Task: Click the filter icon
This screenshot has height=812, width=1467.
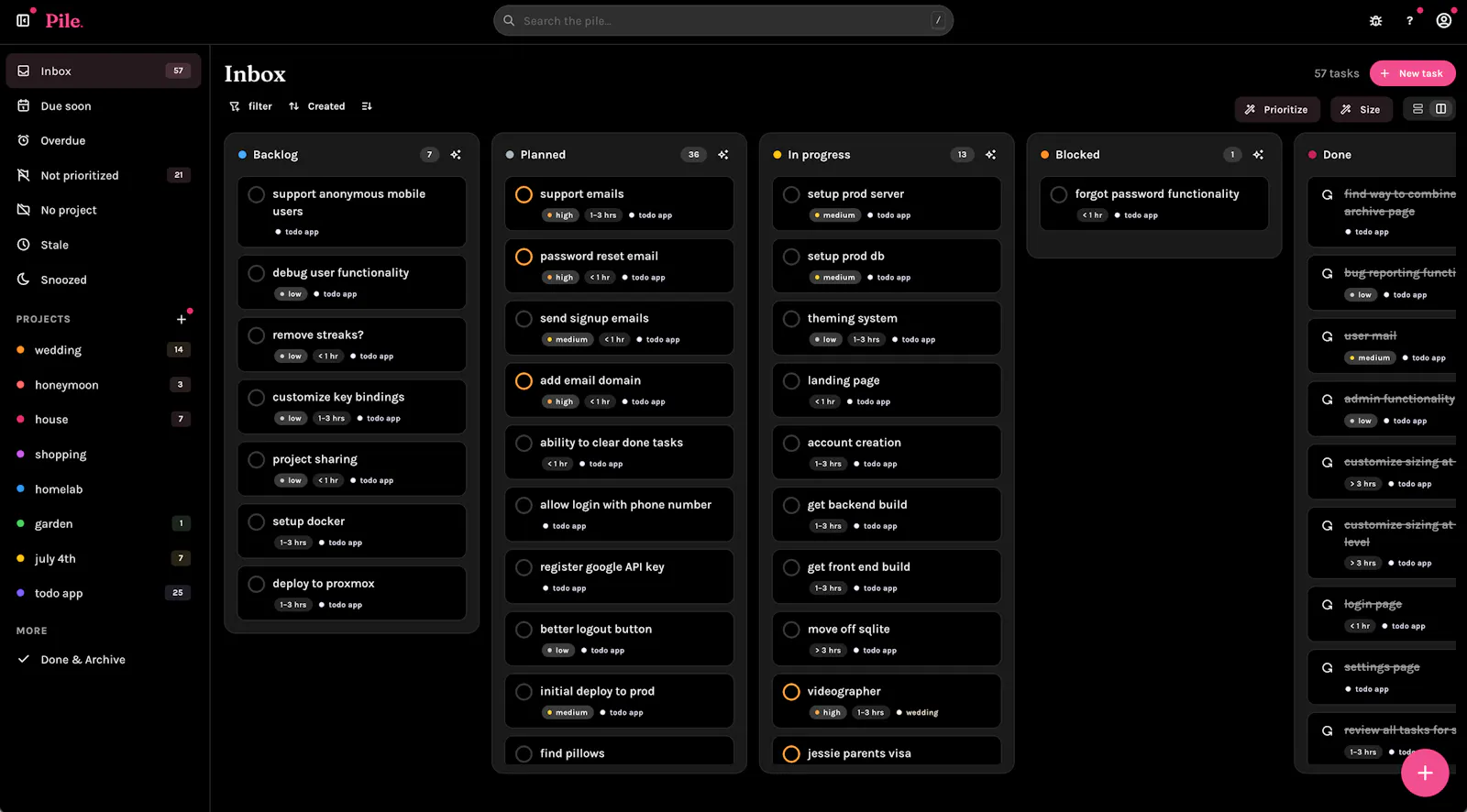Action: coord(235,106)
